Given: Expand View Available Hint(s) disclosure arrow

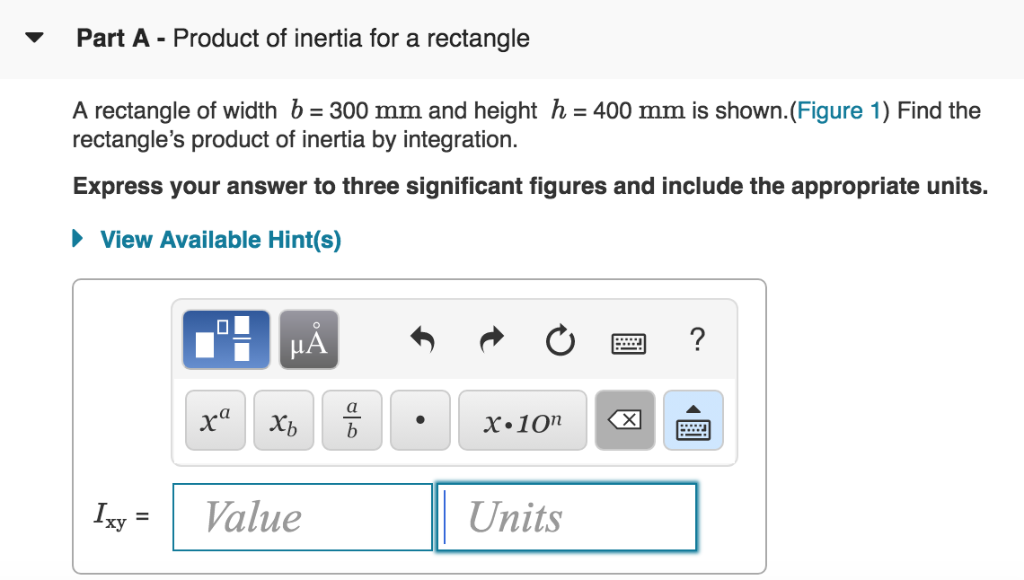Looking at the screenshot, I should coord(77,239).
